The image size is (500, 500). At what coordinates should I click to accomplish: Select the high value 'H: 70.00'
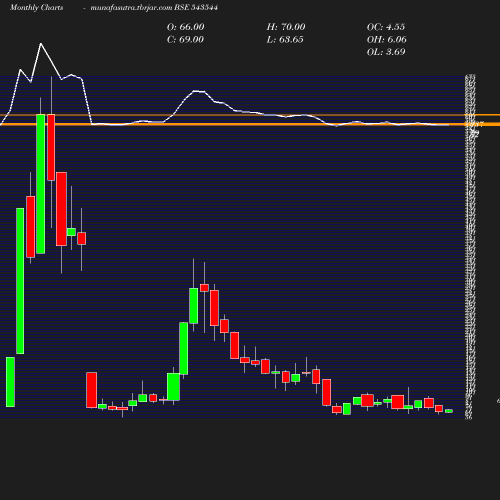tap(286, 27)
